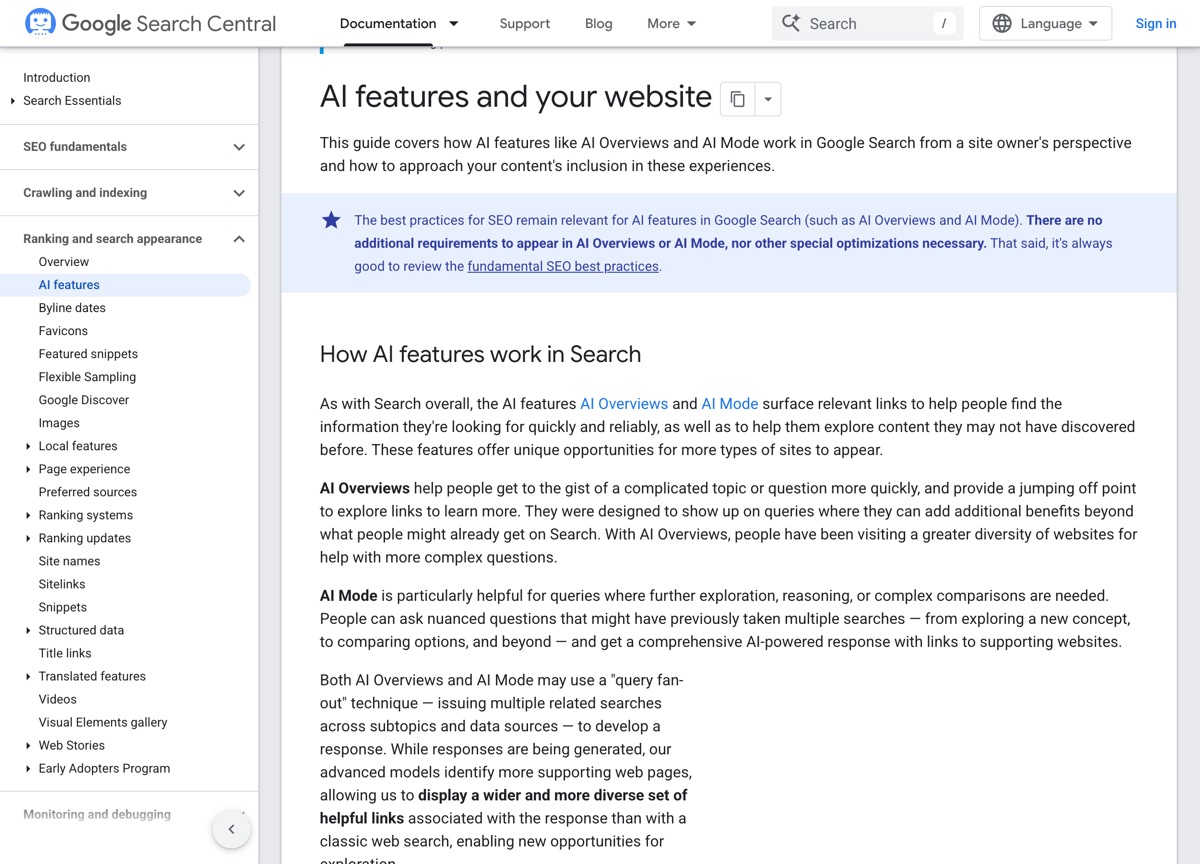Viewport: 1200px width, 864px height.
Task: Open Flexible Sampling in the sidebar
Action: click(87, 377)
